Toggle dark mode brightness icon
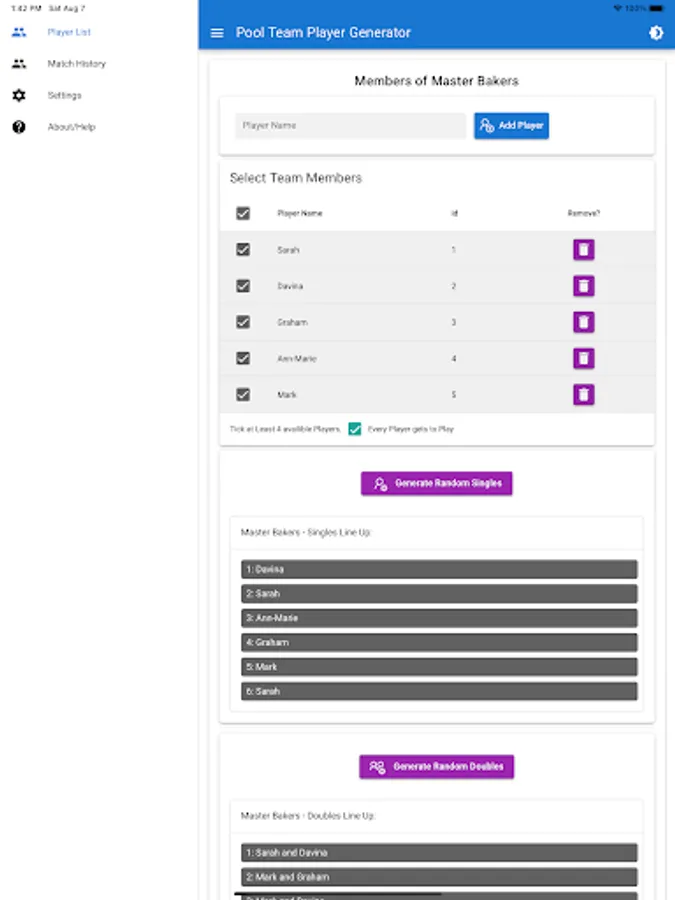 pyautogui.click(x=656, y=33)
